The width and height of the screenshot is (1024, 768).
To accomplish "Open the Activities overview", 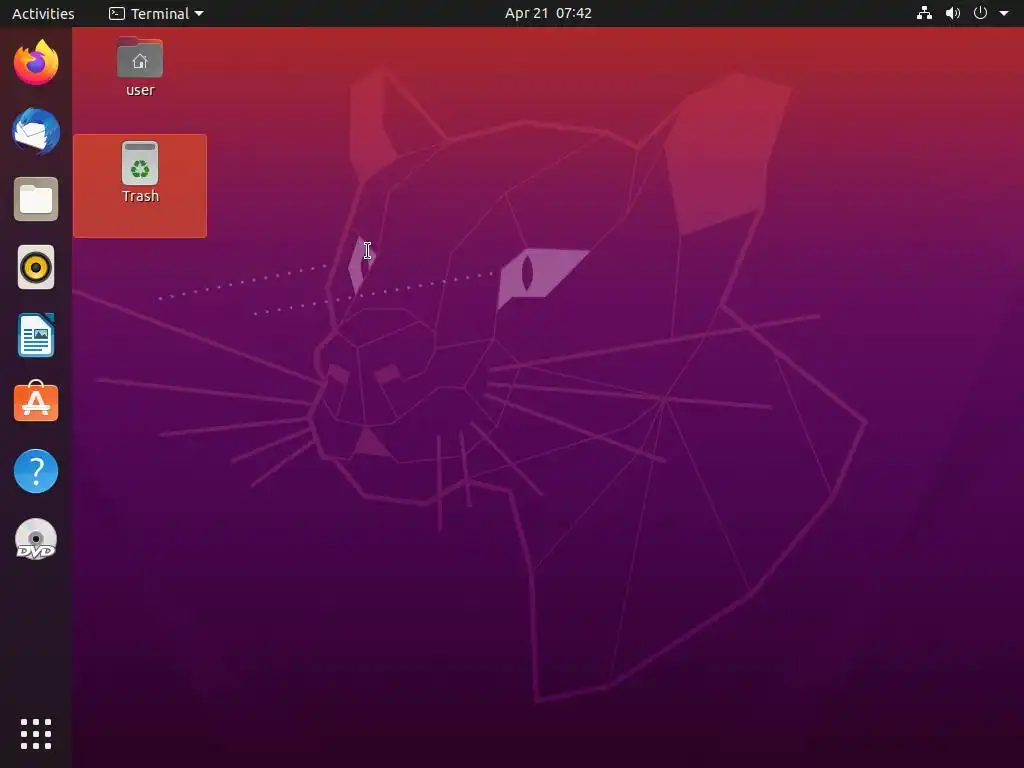I will click(43, 13).
